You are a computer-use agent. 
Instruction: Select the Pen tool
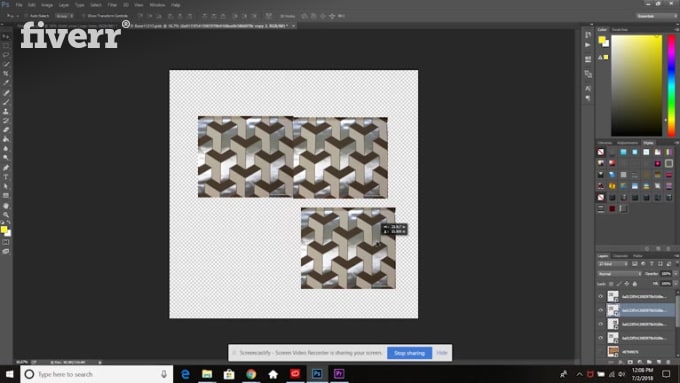pos(6,167)
